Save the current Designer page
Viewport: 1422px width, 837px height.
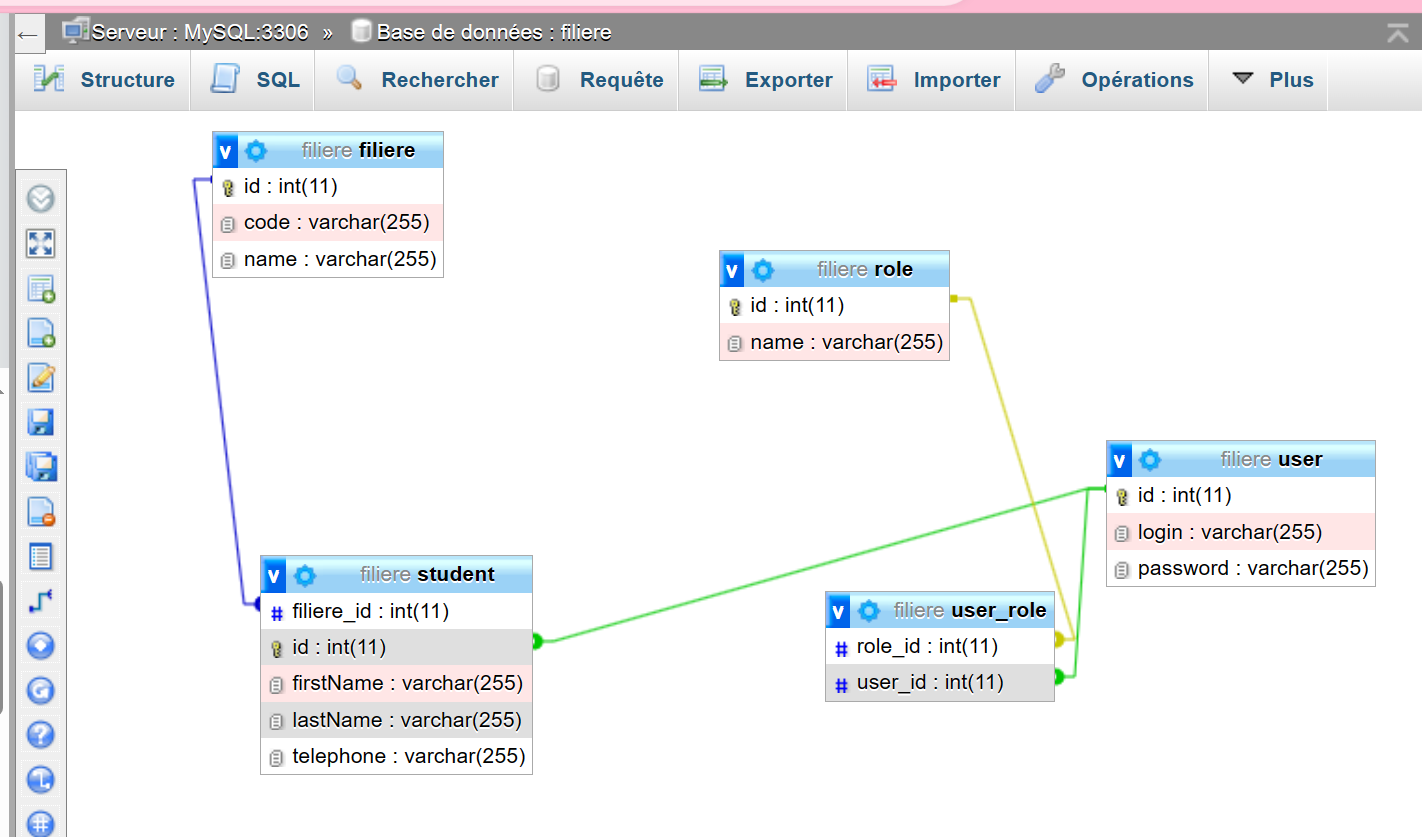pos(40,422)
